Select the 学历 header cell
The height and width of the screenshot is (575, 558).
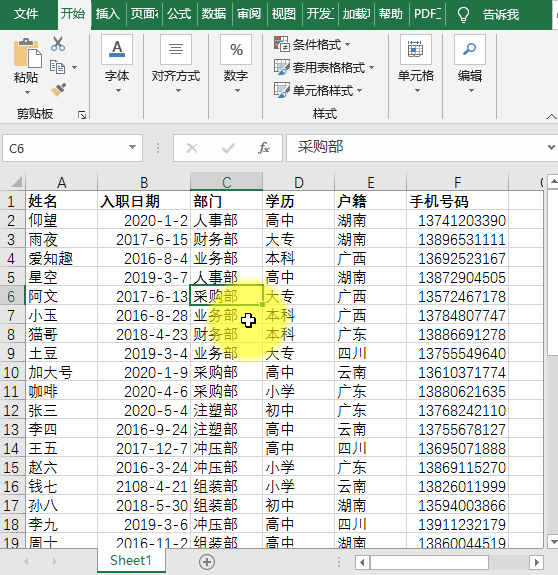[298, 201]
